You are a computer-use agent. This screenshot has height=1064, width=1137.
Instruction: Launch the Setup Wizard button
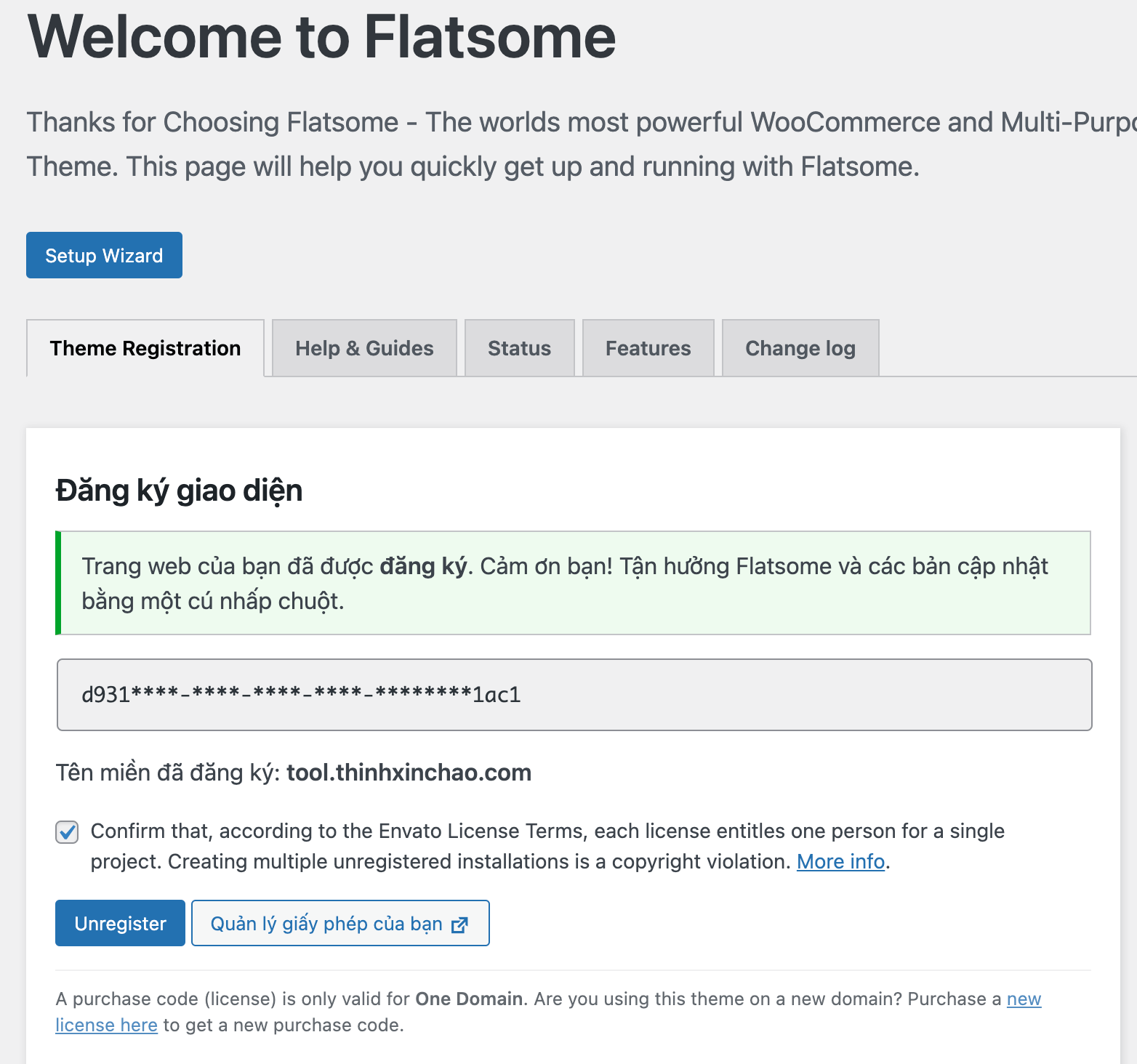(x=104, y=255)
